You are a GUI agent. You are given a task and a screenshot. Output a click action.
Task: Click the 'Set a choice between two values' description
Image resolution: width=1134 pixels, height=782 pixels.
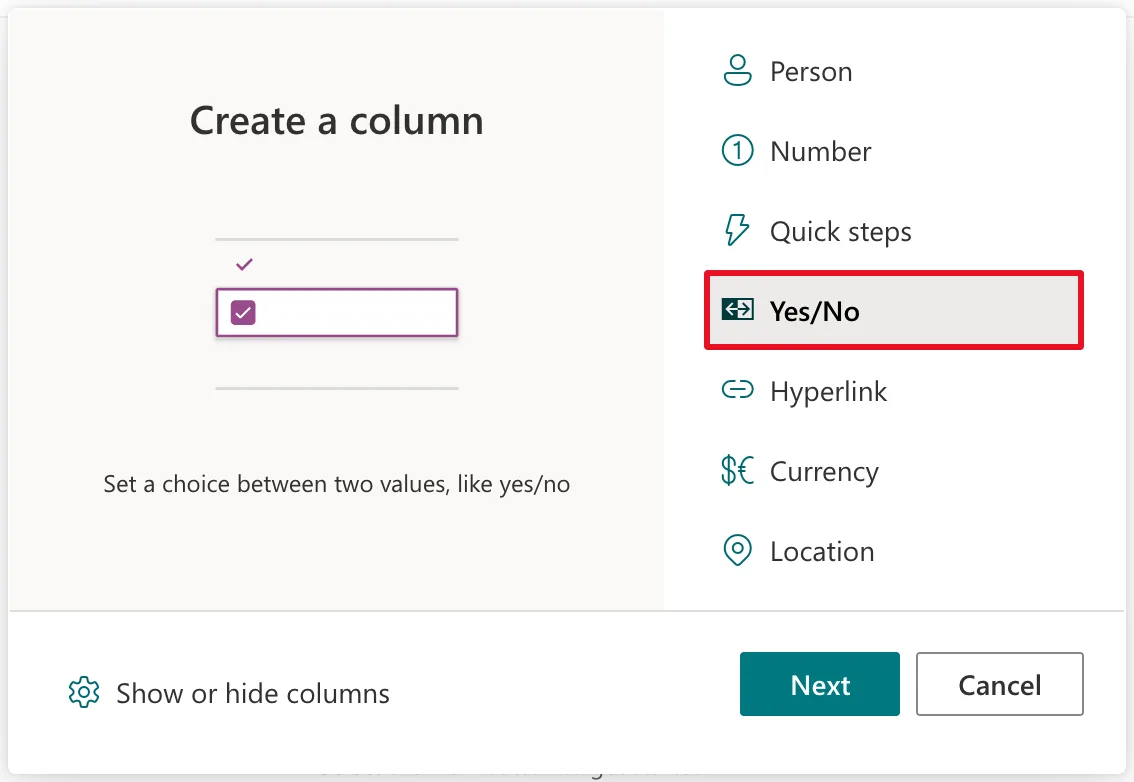[x=336, y=483]
